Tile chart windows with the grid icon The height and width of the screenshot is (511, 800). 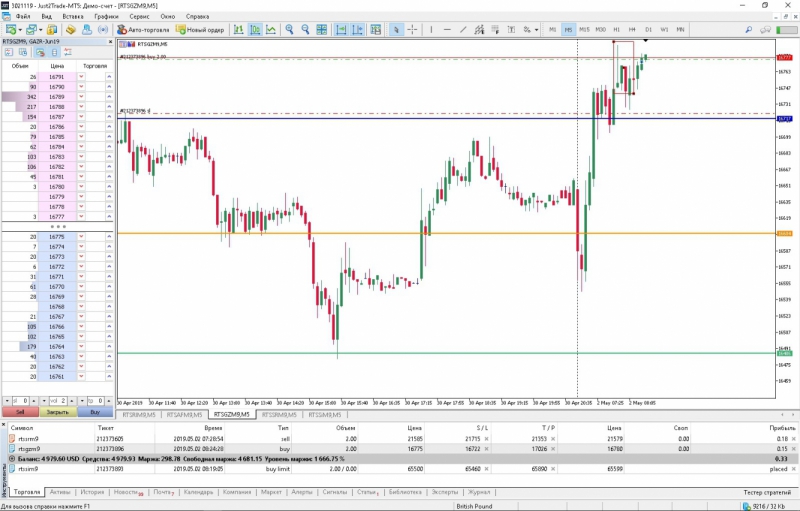pyautogui.click(x=321, y=30)
